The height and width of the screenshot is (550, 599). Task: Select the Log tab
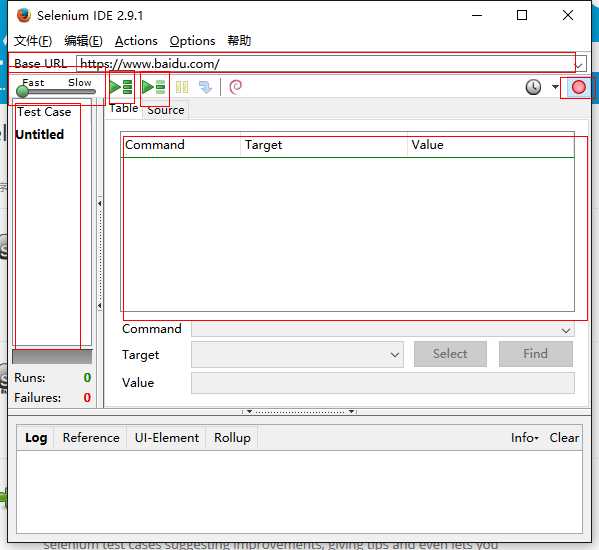click(x=36, y=438)
